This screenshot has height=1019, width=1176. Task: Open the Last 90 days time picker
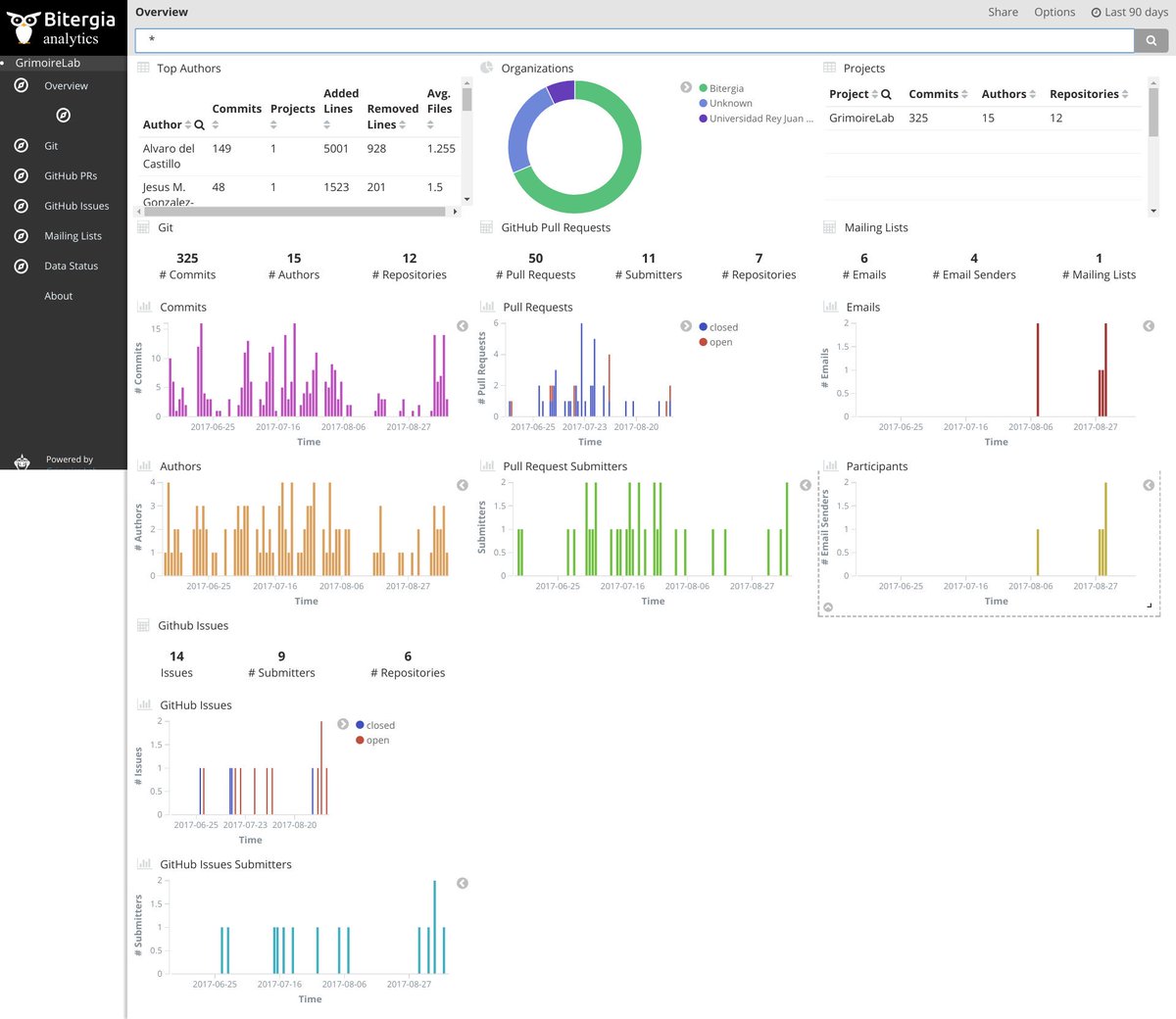pos(1129,13)
